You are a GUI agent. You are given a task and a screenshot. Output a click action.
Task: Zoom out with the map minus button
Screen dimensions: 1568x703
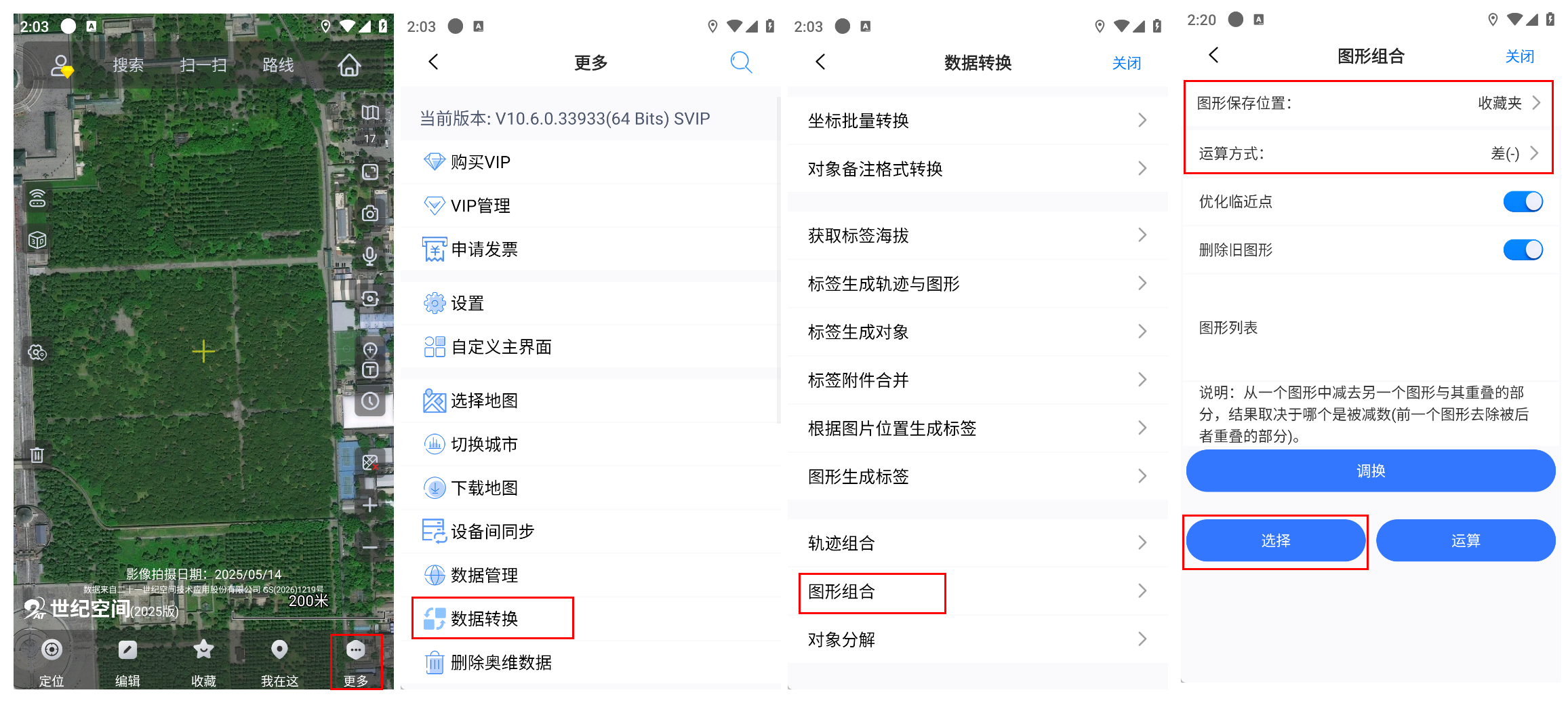[370, 546]
